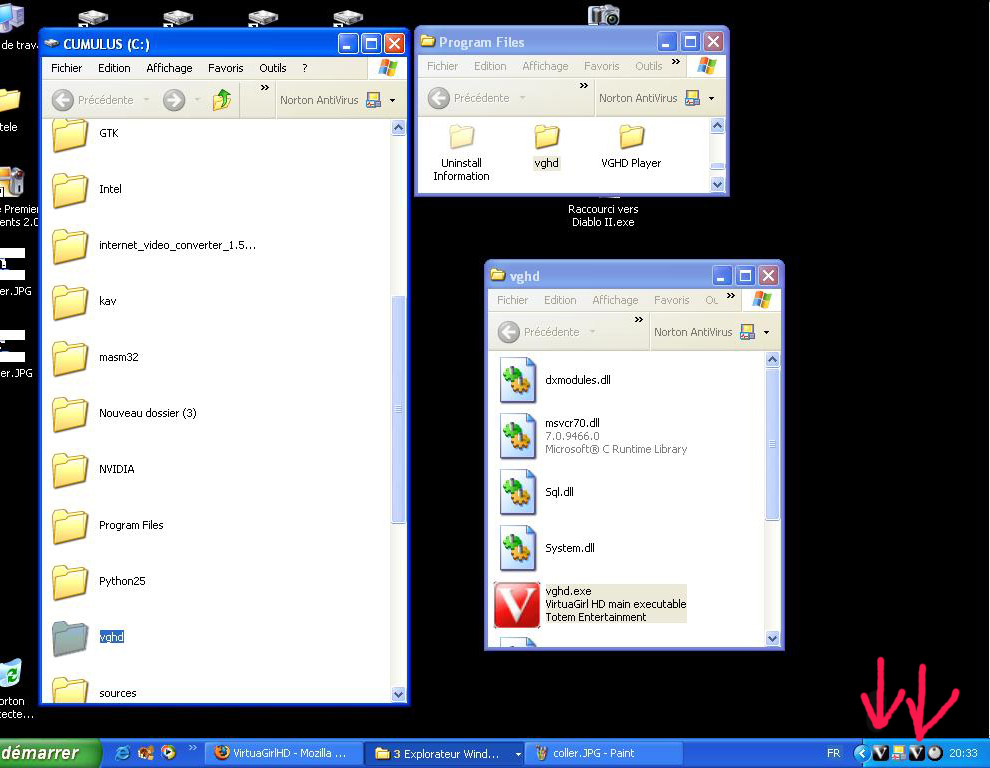Click Norton AntiVirus icon in Program Files toolbar

click(693, 98)
